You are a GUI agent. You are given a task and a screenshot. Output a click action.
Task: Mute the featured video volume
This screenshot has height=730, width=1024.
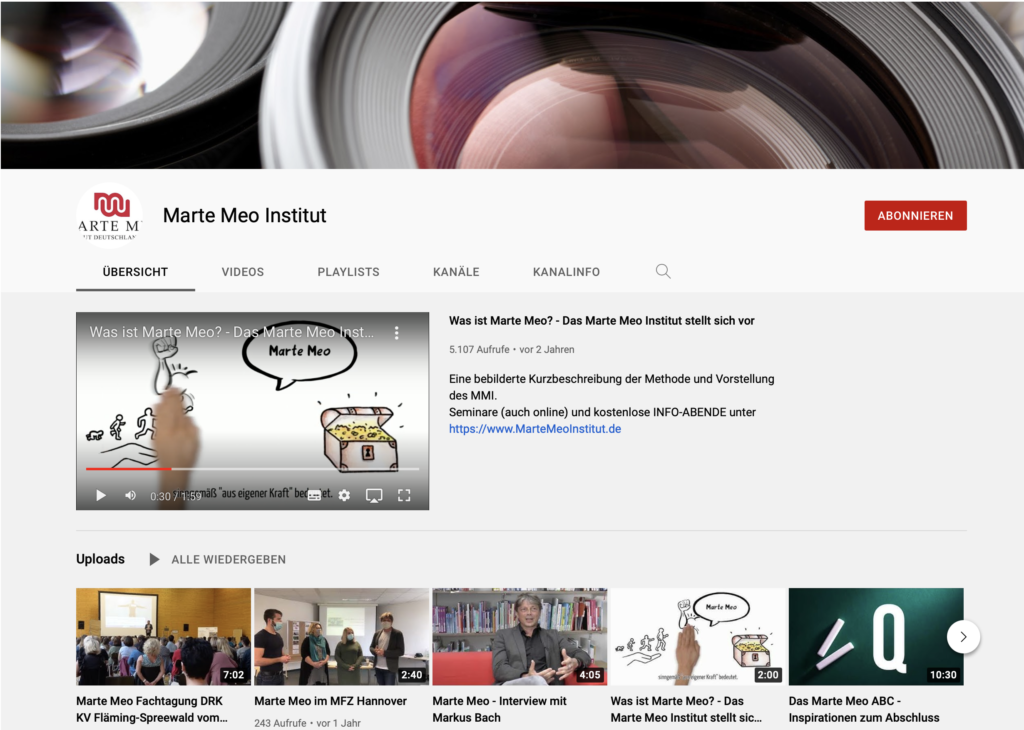pos(131,496)
